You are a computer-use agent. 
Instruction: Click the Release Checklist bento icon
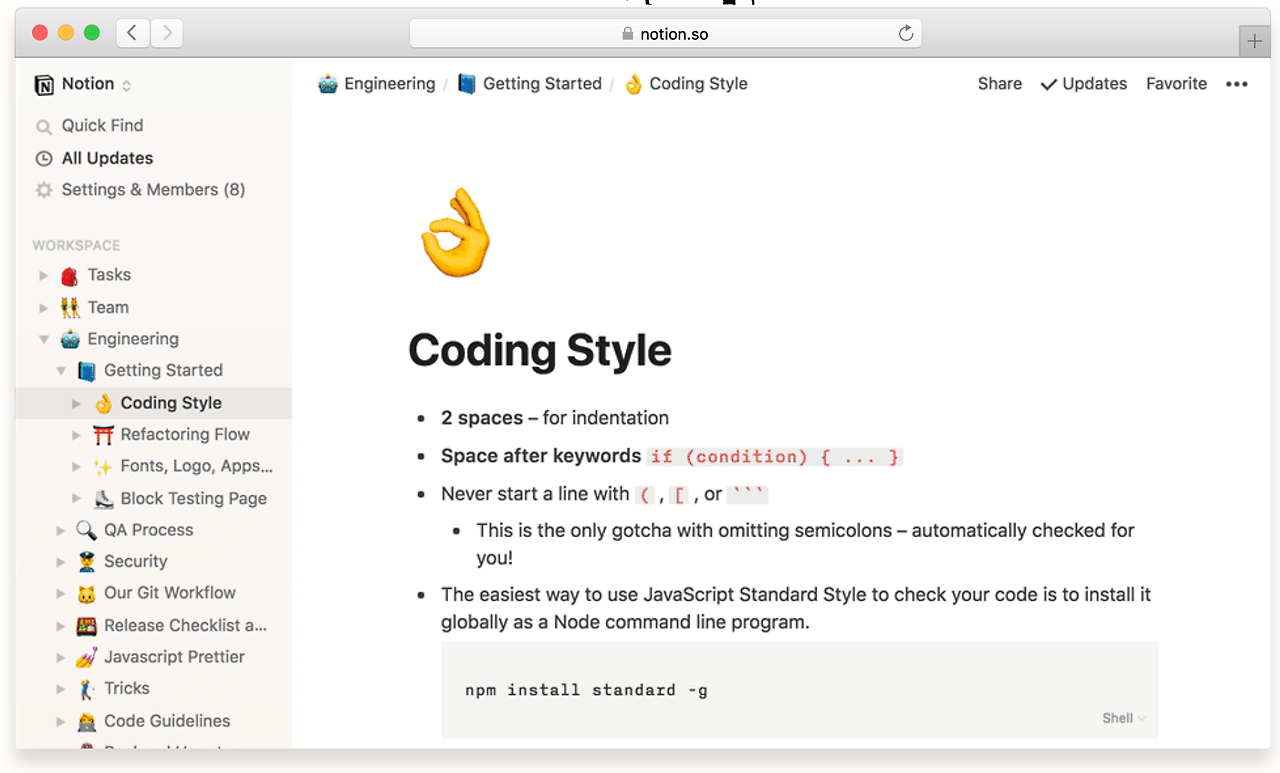(87, 626)
